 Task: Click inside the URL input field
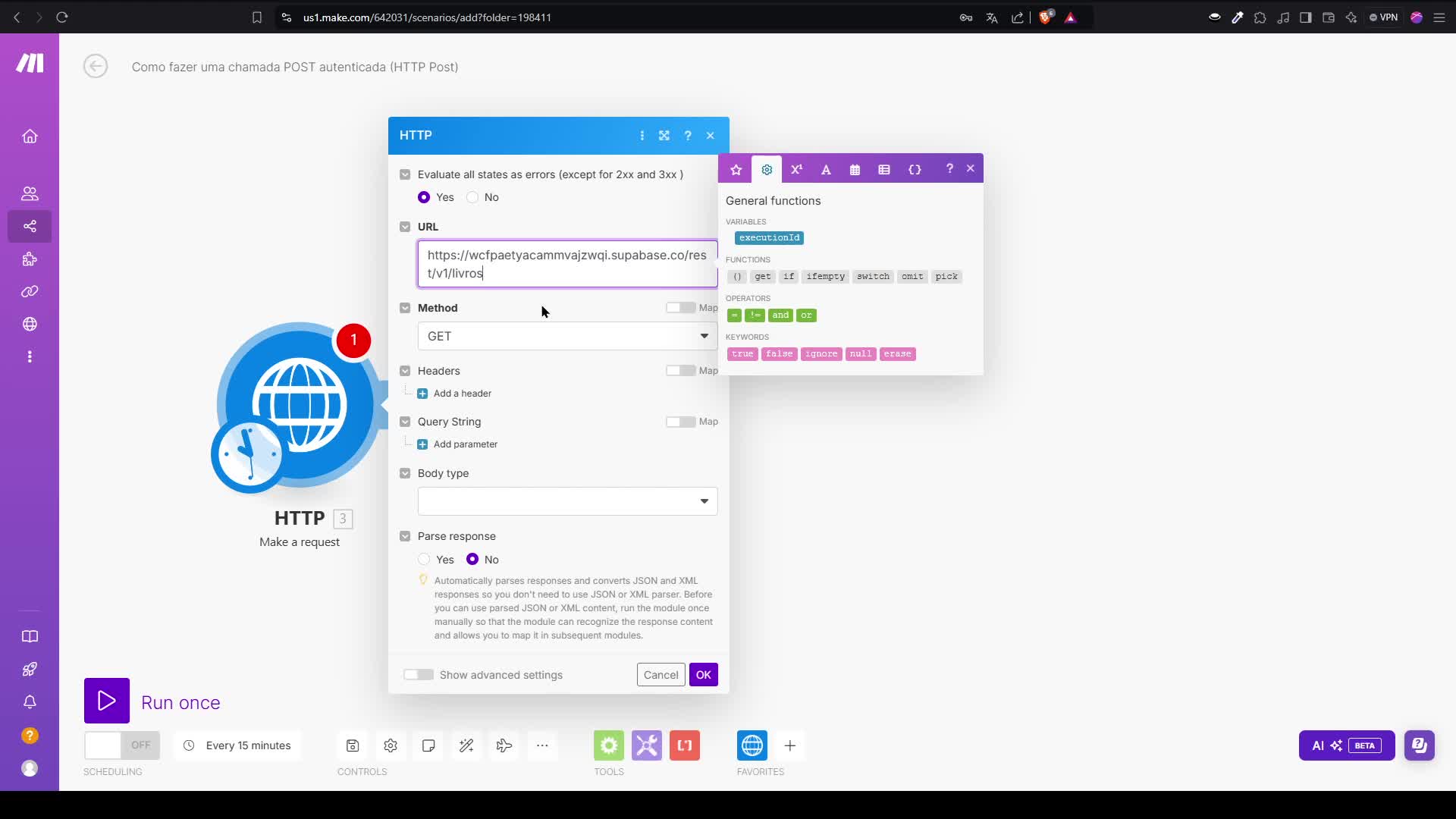pos(567,264)
